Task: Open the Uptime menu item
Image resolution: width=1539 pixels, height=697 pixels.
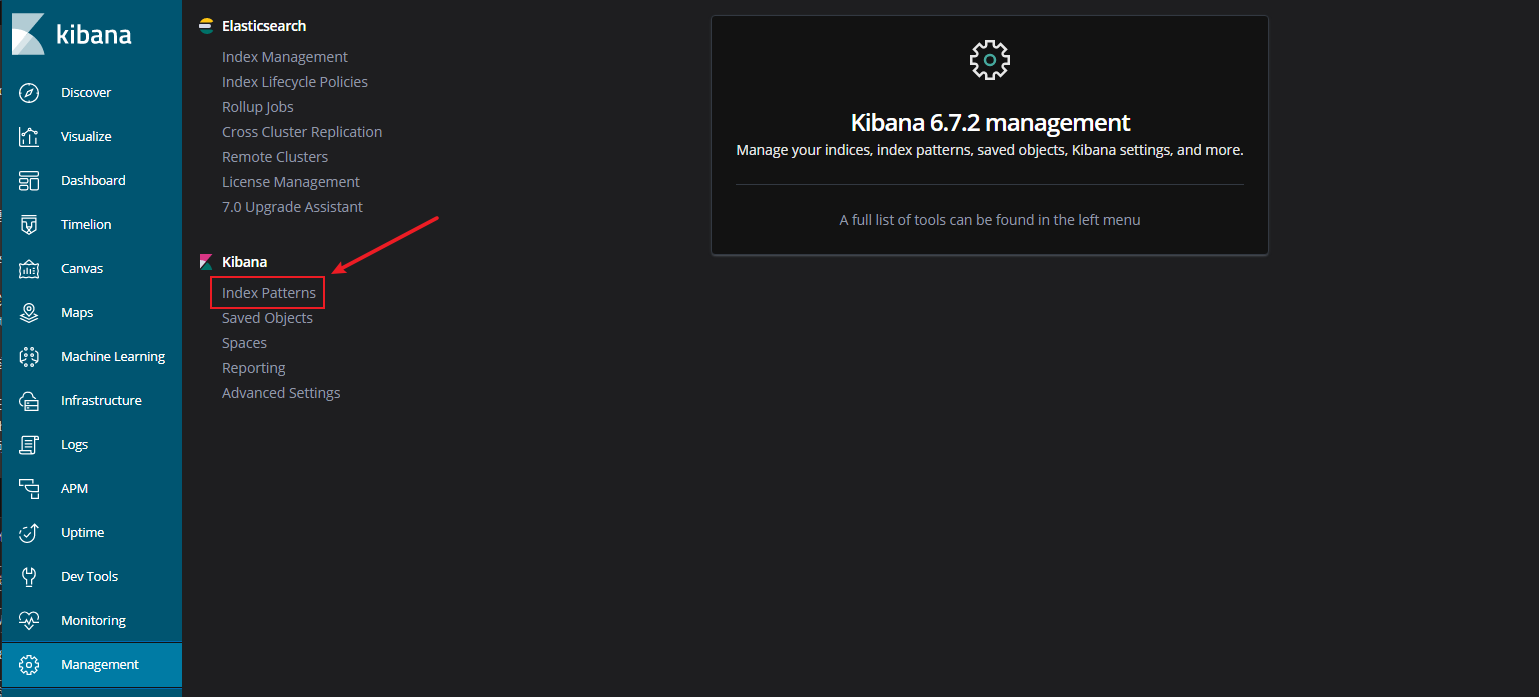Action: click(82, 533)
